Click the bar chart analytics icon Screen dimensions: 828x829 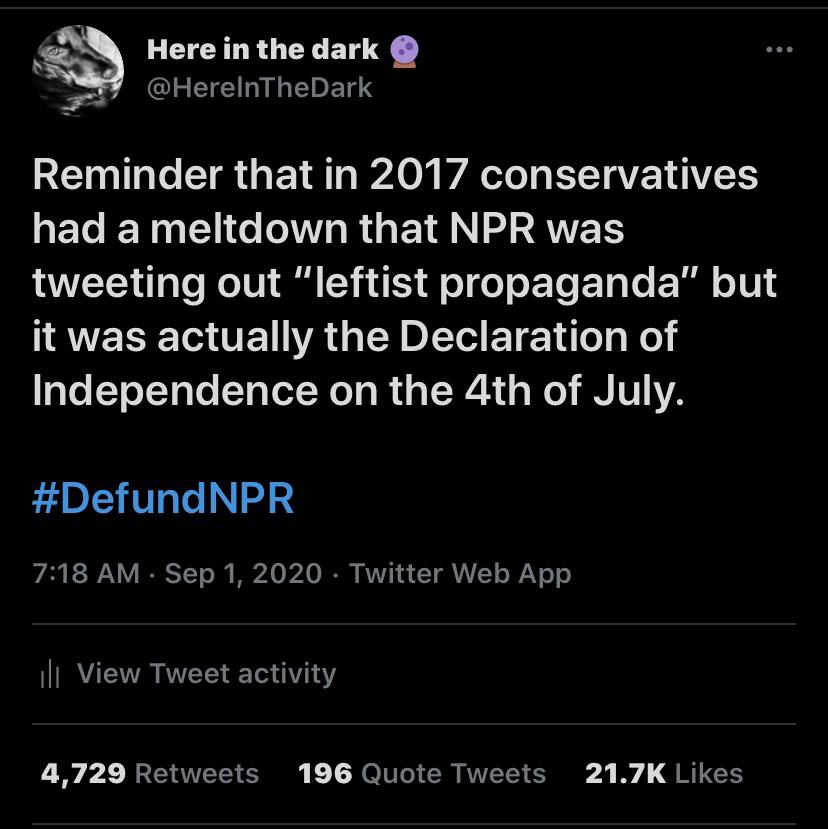50,674
